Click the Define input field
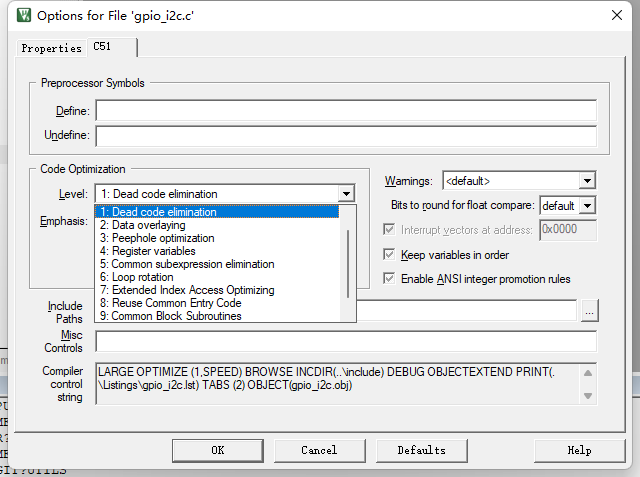 [x=346, y=110]
